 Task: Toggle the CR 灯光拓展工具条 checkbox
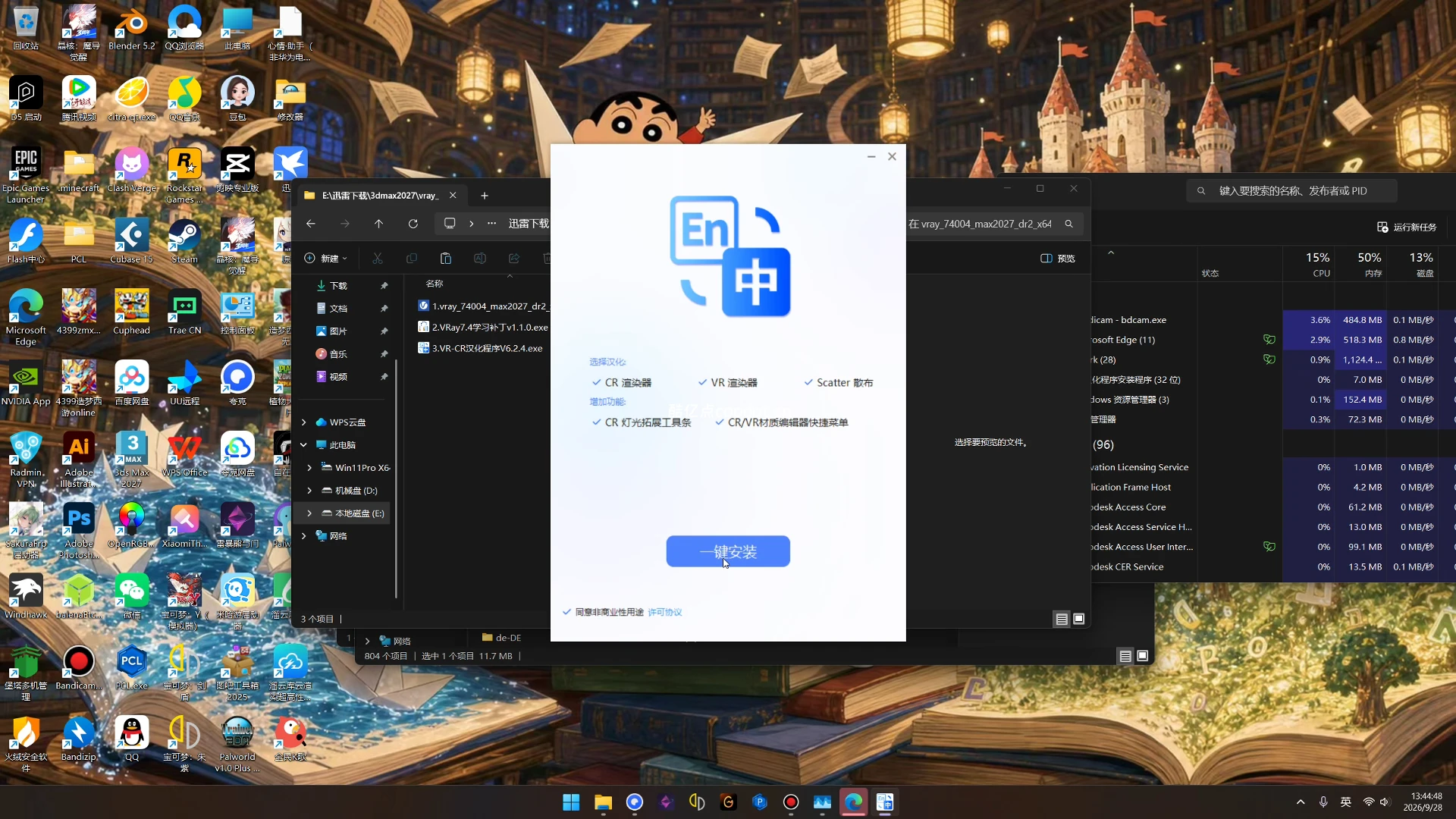(x=597, y=422)
